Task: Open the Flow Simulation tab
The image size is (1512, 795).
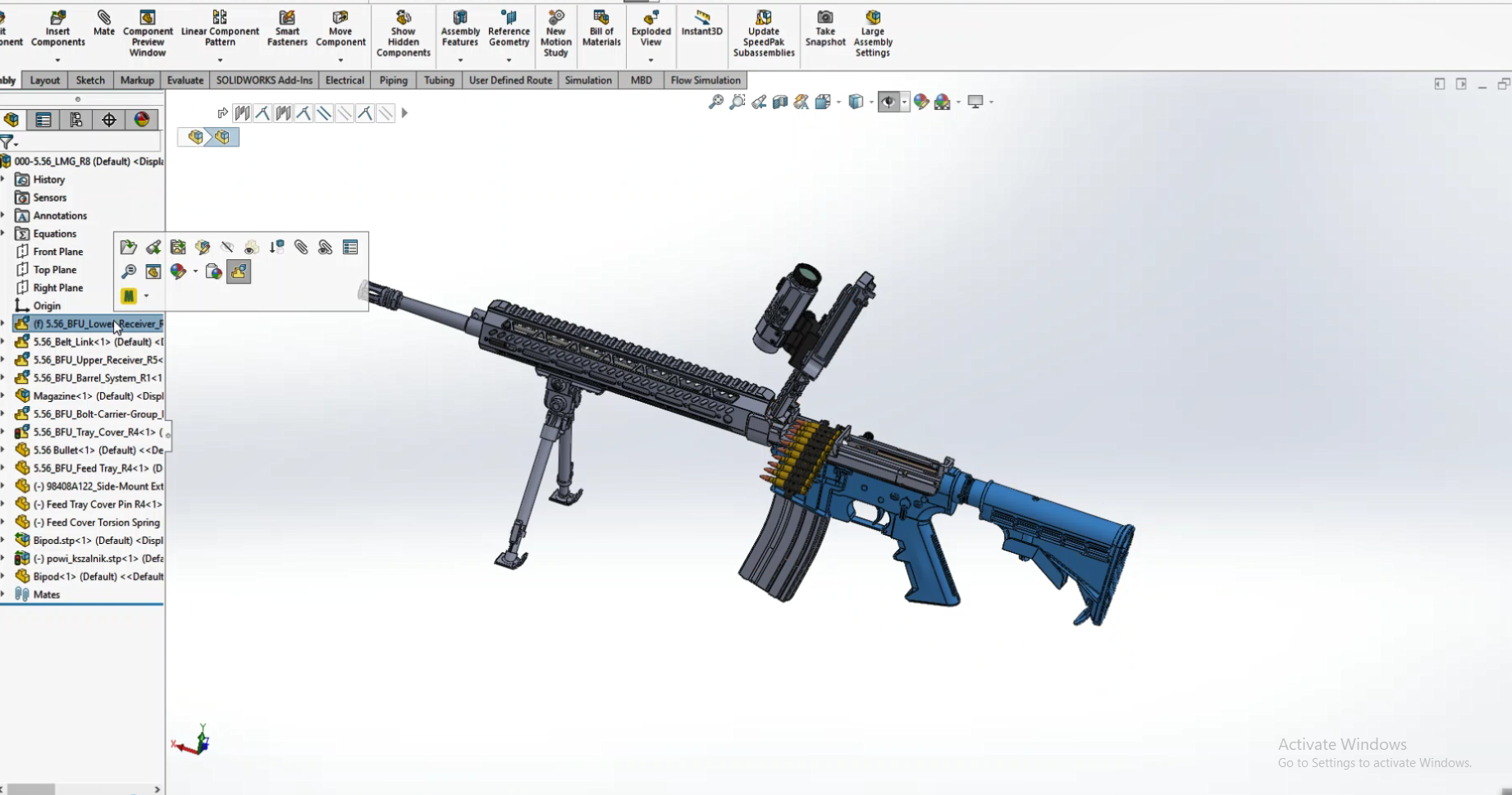Action: (x=705, y=80)
